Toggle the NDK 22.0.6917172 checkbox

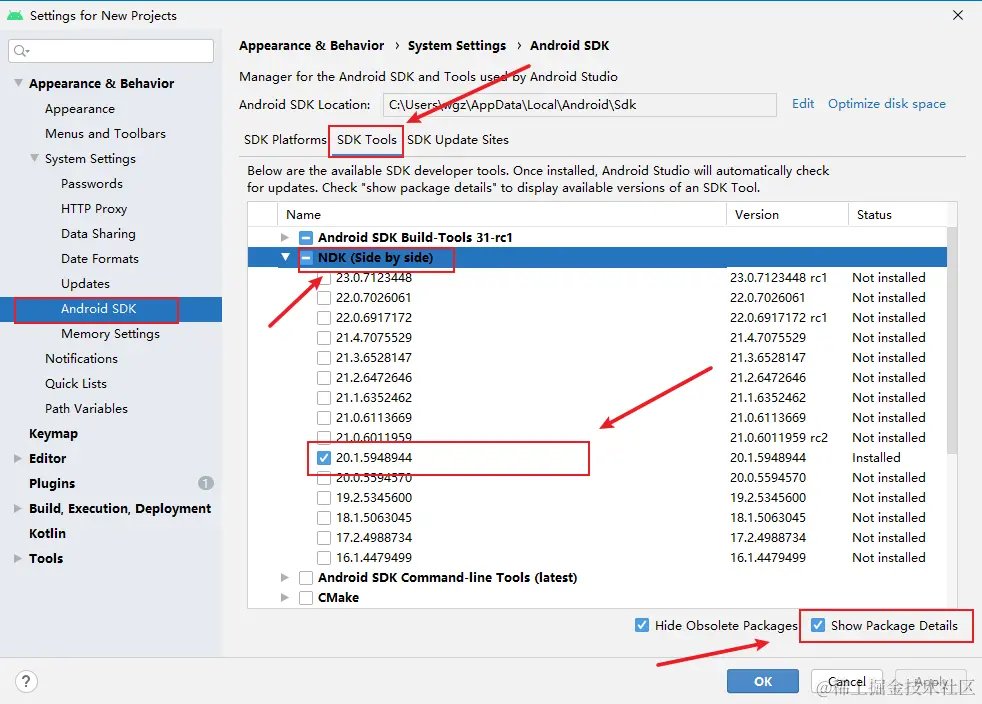[x=324, y=318]
